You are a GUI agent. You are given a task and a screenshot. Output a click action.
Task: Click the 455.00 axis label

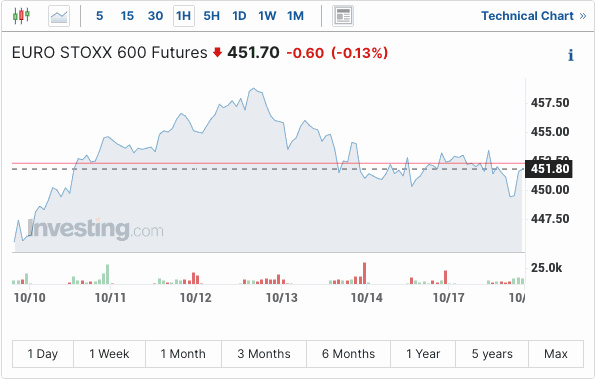tap(550, 132)
